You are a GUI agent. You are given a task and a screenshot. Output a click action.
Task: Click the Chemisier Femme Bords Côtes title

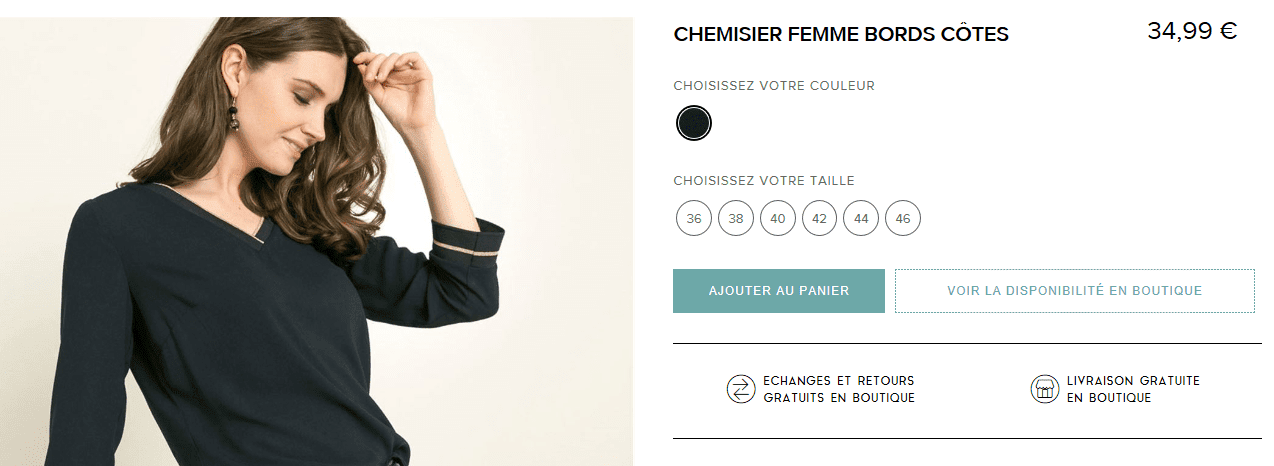pos(841,34)
